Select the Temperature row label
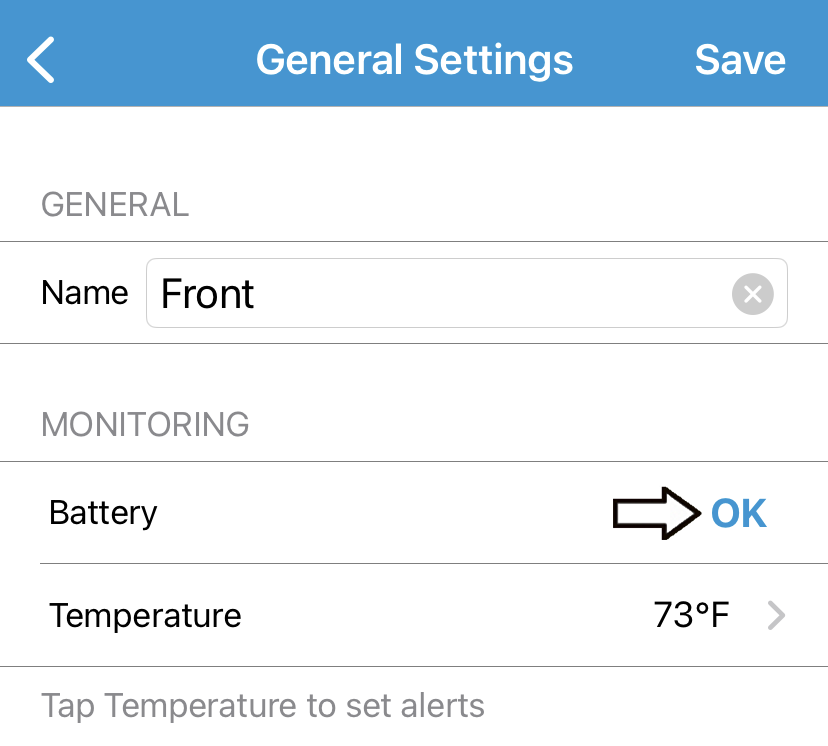828x746 pixels. (145, 615)
